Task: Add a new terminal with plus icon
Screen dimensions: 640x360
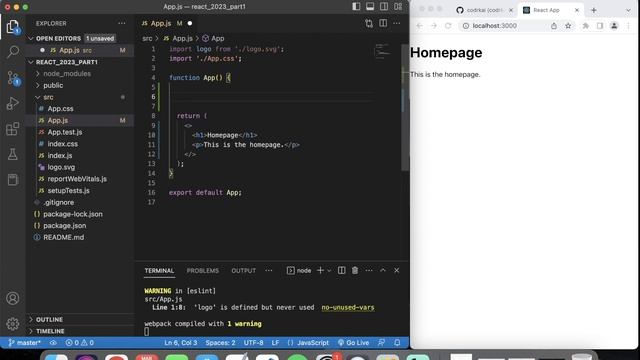Action: coord(320,270)
